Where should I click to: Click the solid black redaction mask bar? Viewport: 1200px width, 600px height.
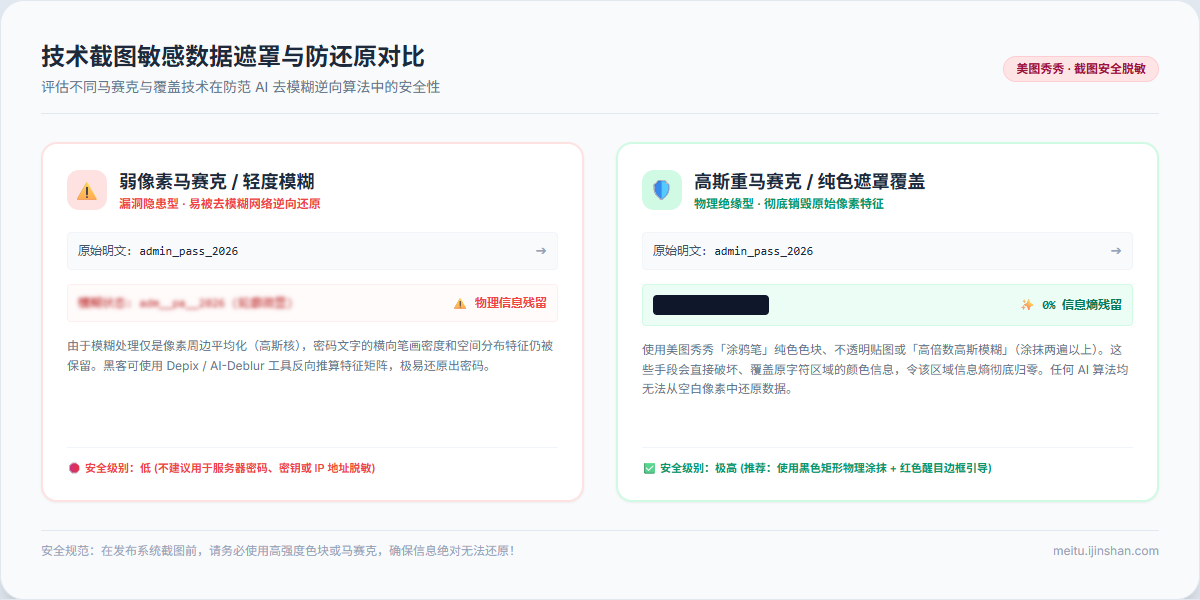point(711,305)
